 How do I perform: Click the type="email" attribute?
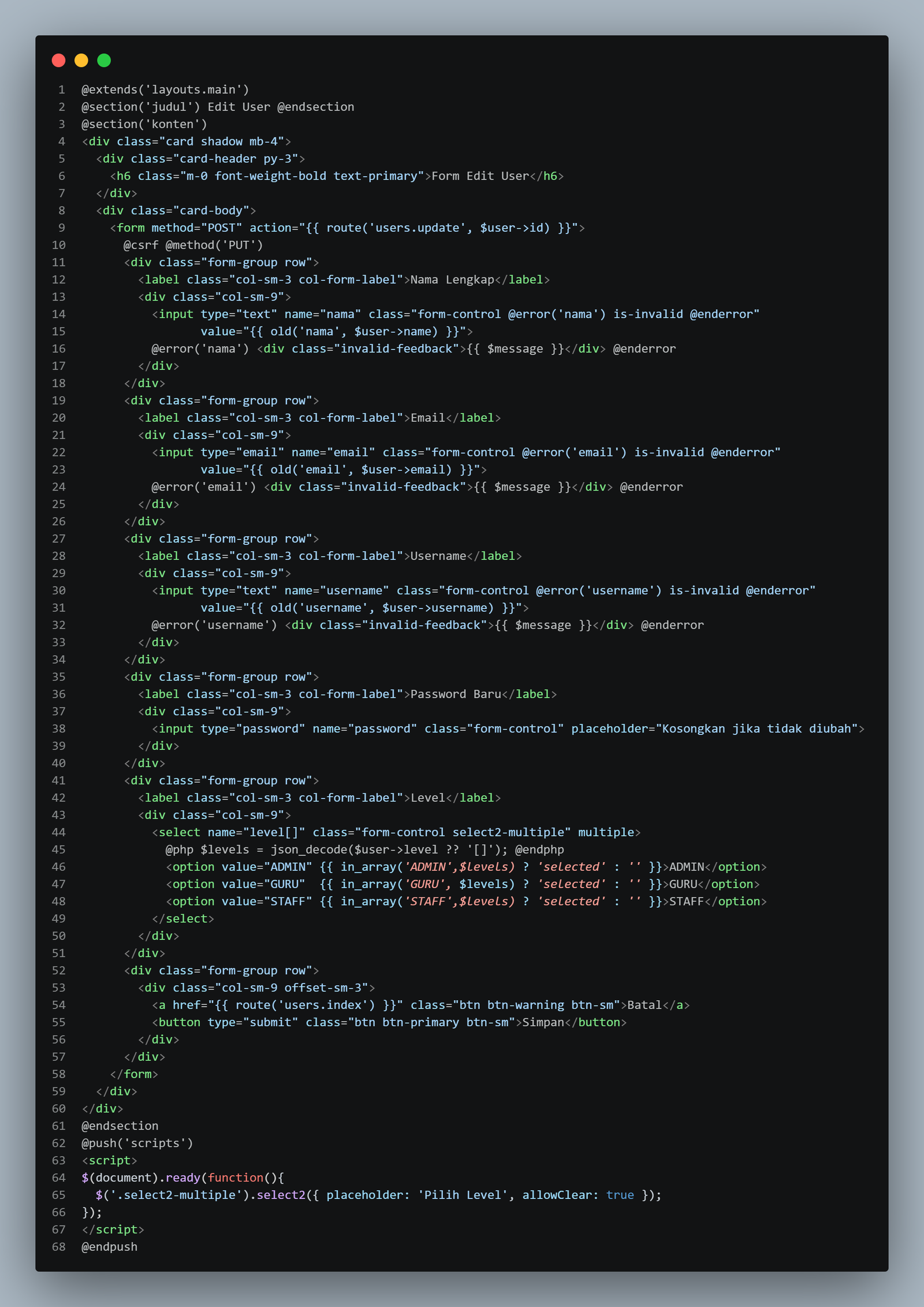pos(243,452)
